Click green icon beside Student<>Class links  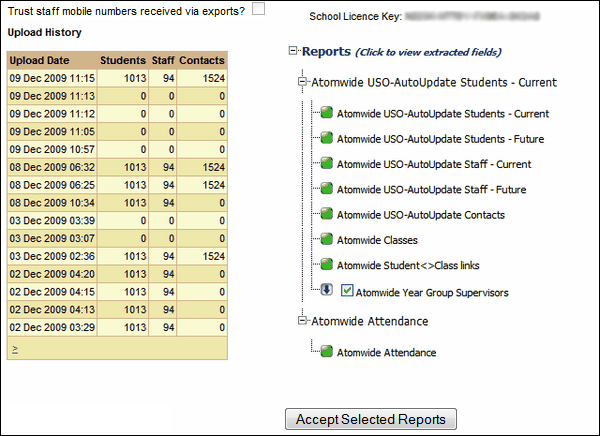326,264
